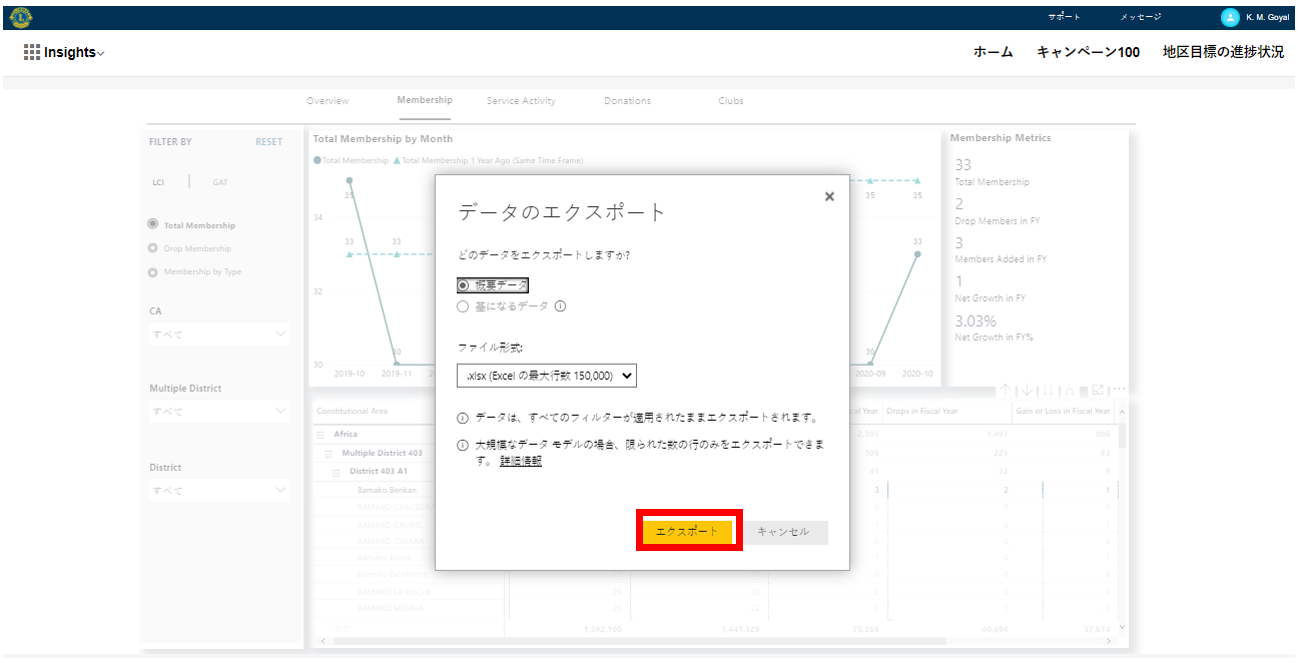Open the more options ellipsis icon
The image size is (1300, 666).
point(1119,390)
